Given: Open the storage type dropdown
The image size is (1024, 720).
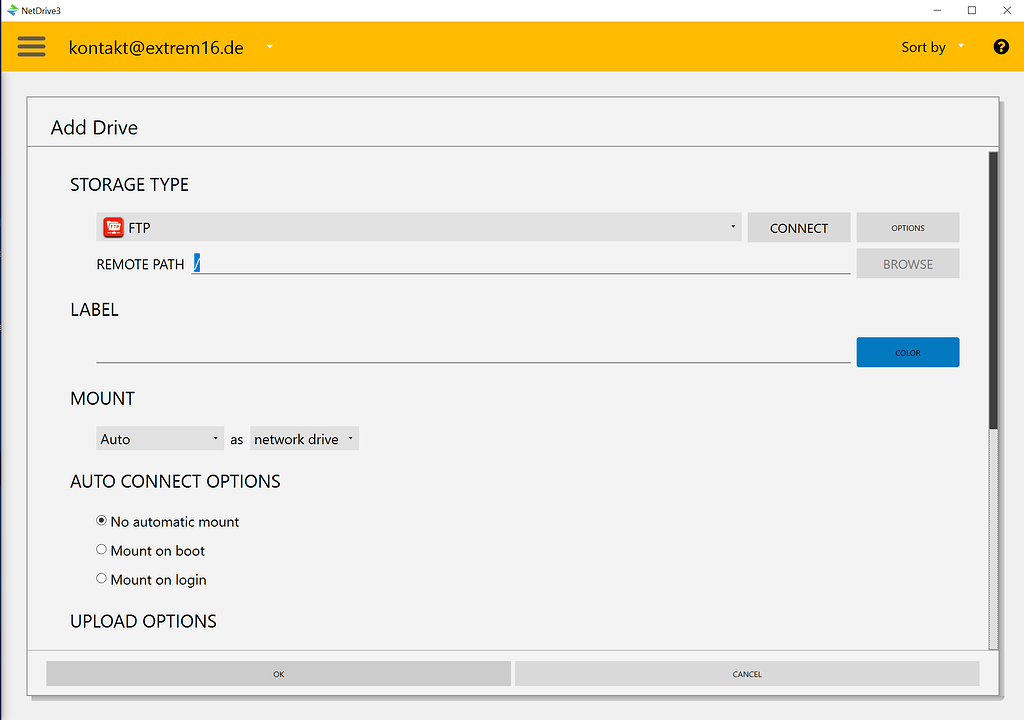Looking at the screenshot, I should (x=731, y=227).
